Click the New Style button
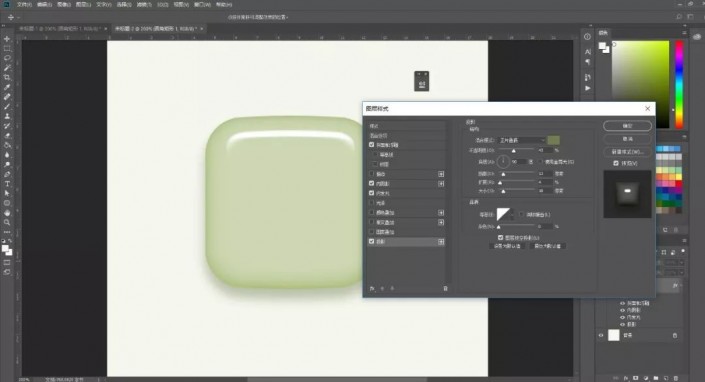The width and height of the screenshot is (705, 382). coord(627,151)
